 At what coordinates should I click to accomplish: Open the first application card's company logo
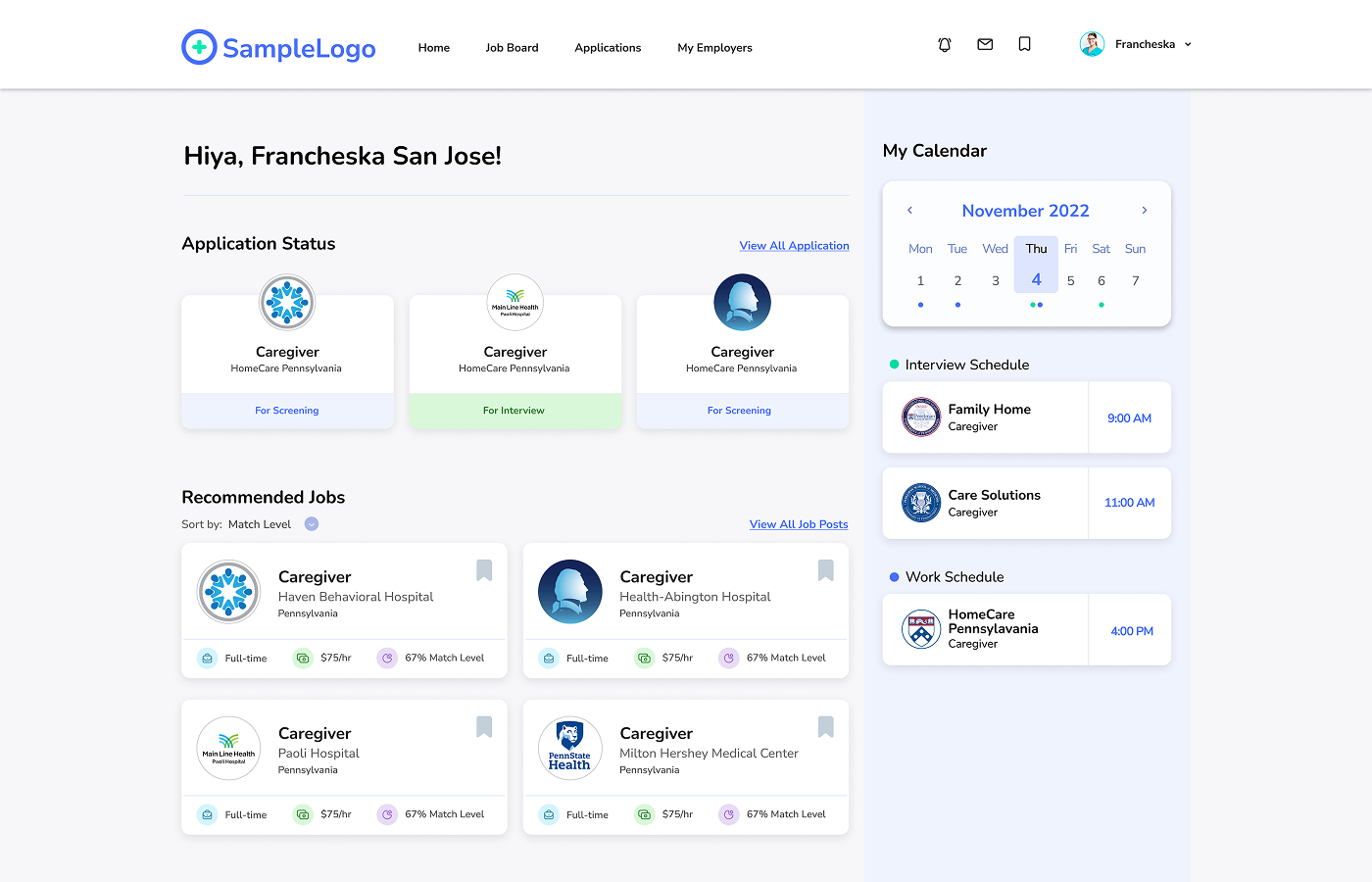(287, 303)
